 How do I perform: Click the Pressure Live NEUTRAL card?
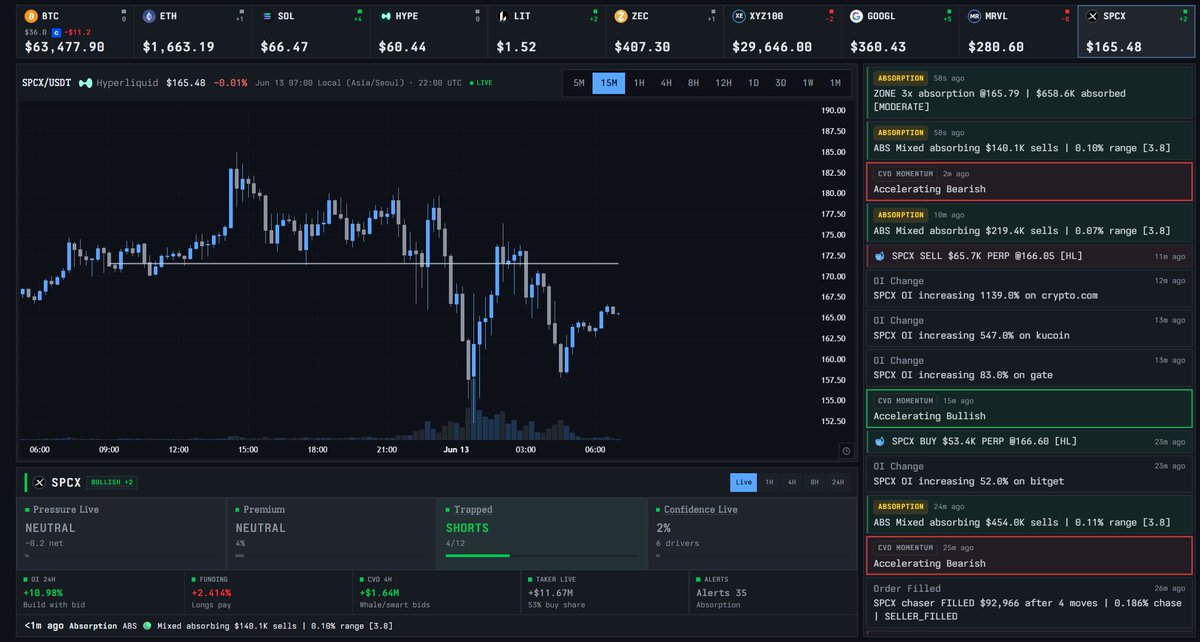[121, 534]
